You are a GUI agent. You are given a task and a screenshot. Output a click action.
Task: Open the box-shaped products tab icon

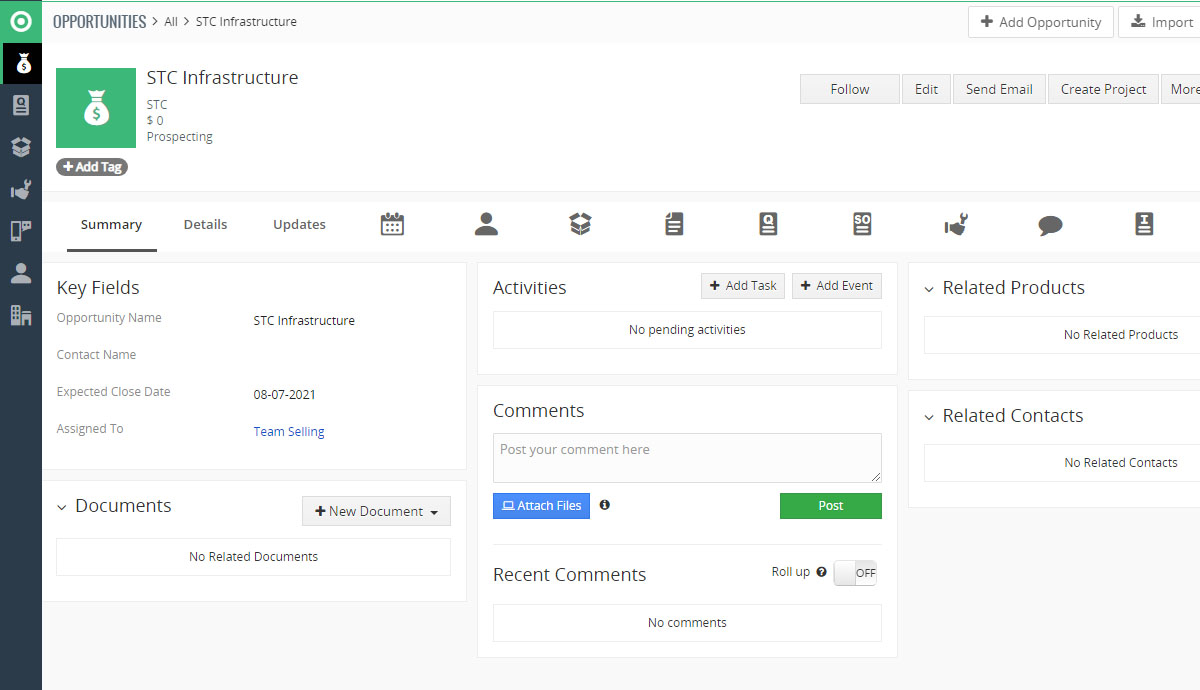580,224
